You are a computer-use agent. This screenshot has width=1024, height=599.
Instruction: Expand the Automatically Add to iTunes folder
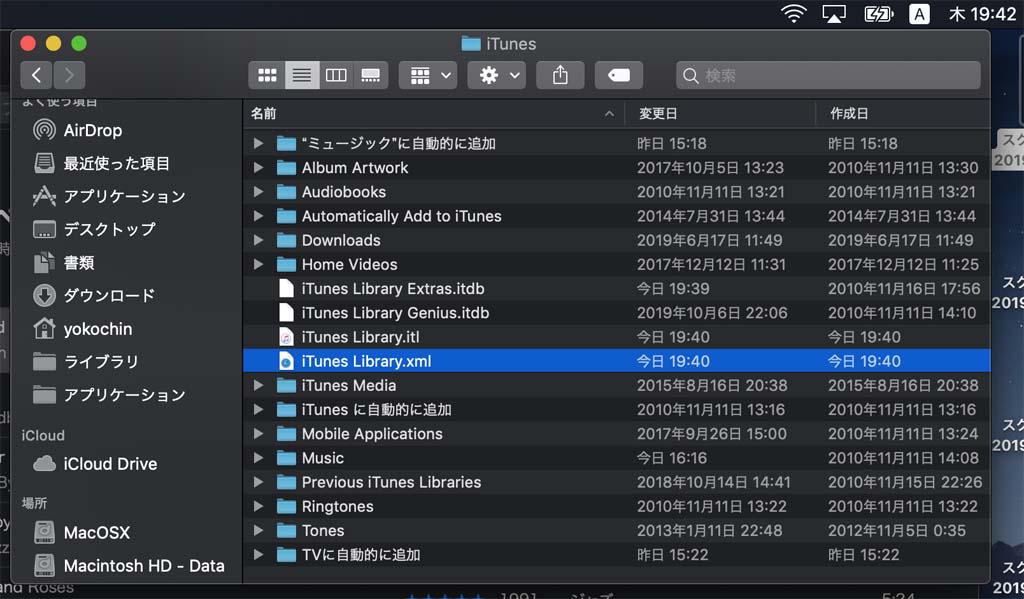(258, 216)
